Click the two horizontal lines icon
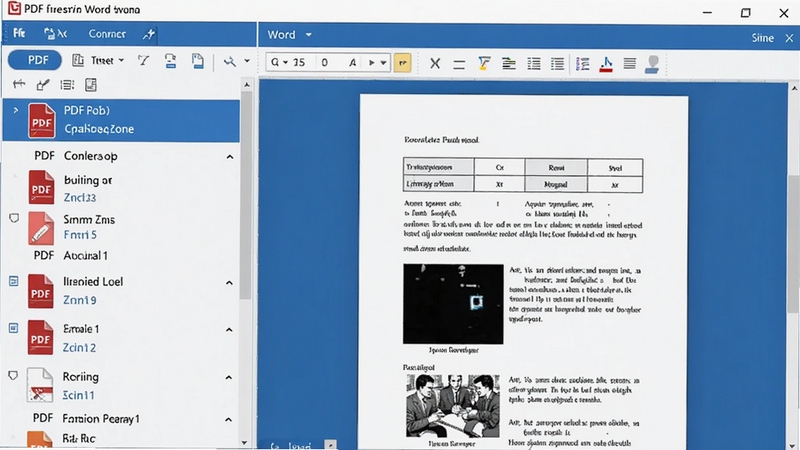Viewport: 800px width, 450px height. pos(459,64)
